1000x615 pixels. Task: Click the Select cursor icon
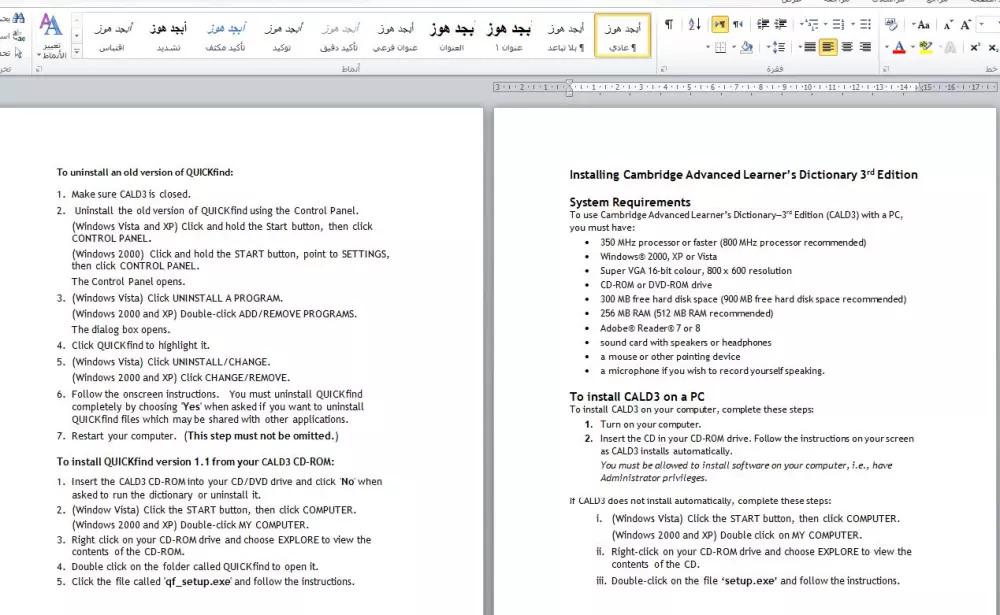click(18, 52)
